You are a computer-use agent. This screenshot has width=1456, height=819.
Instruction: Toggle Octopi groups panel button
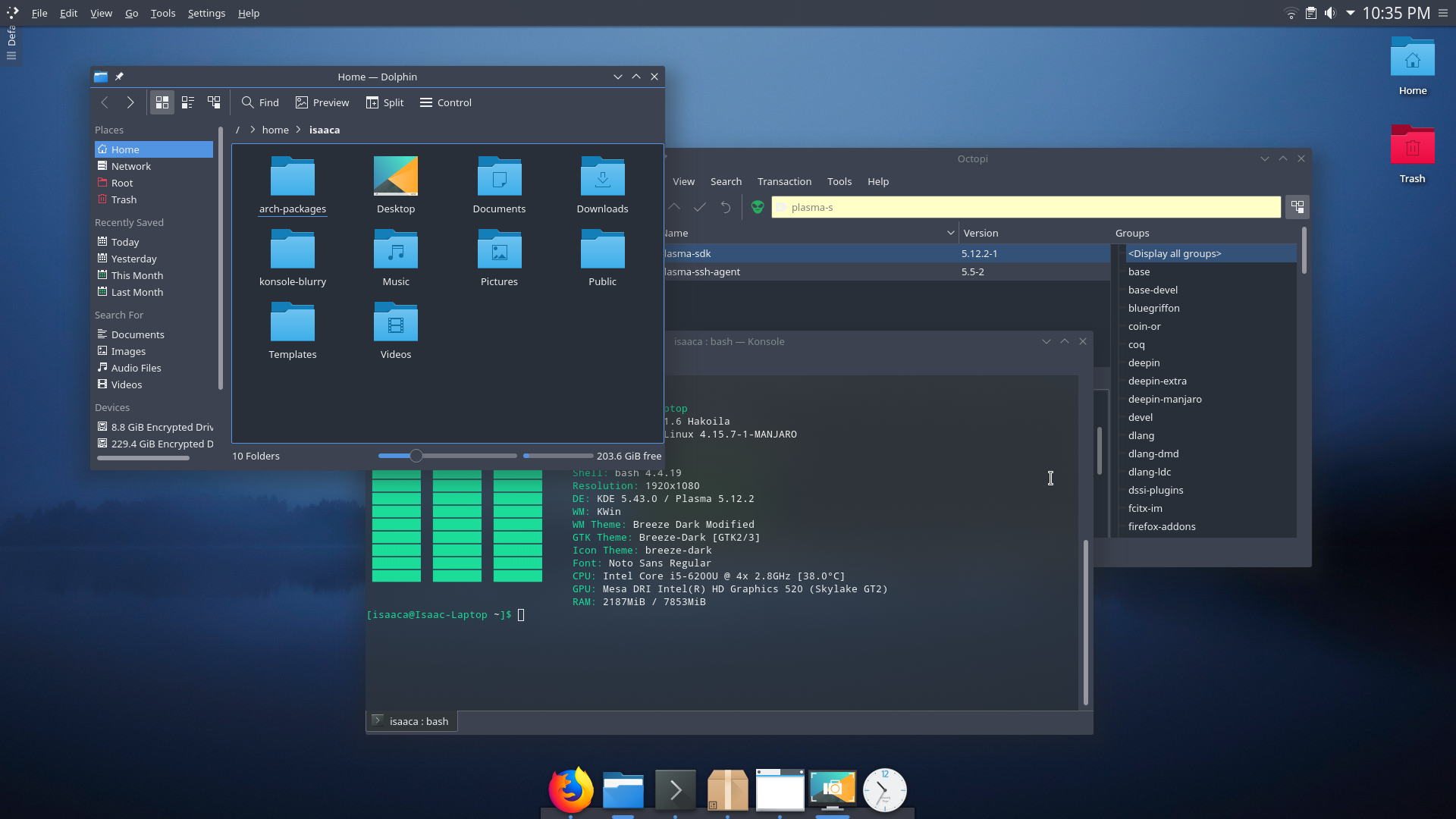click(x=1298, y=207)
